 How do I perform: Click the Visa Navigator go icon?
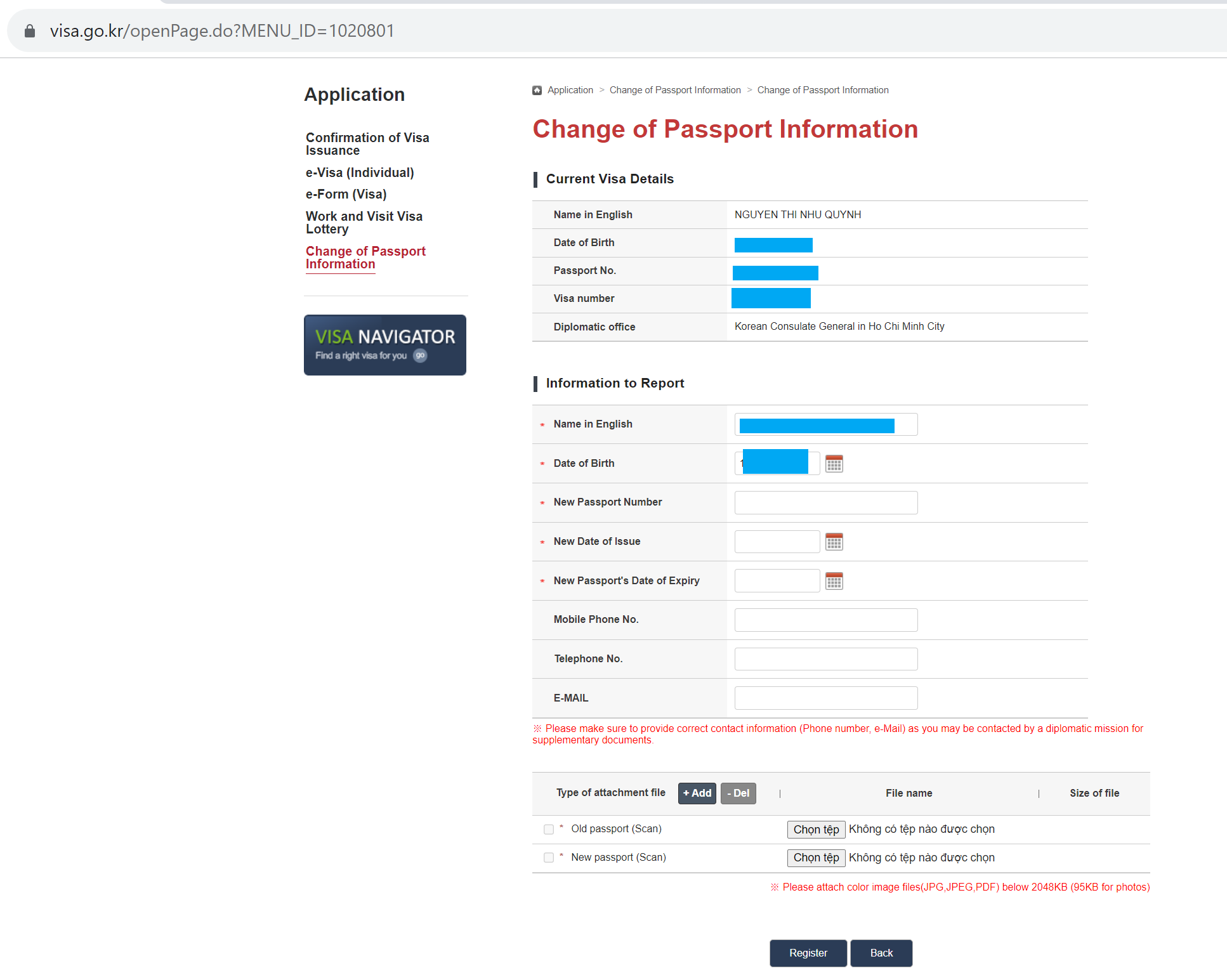(x=420, y=356)
